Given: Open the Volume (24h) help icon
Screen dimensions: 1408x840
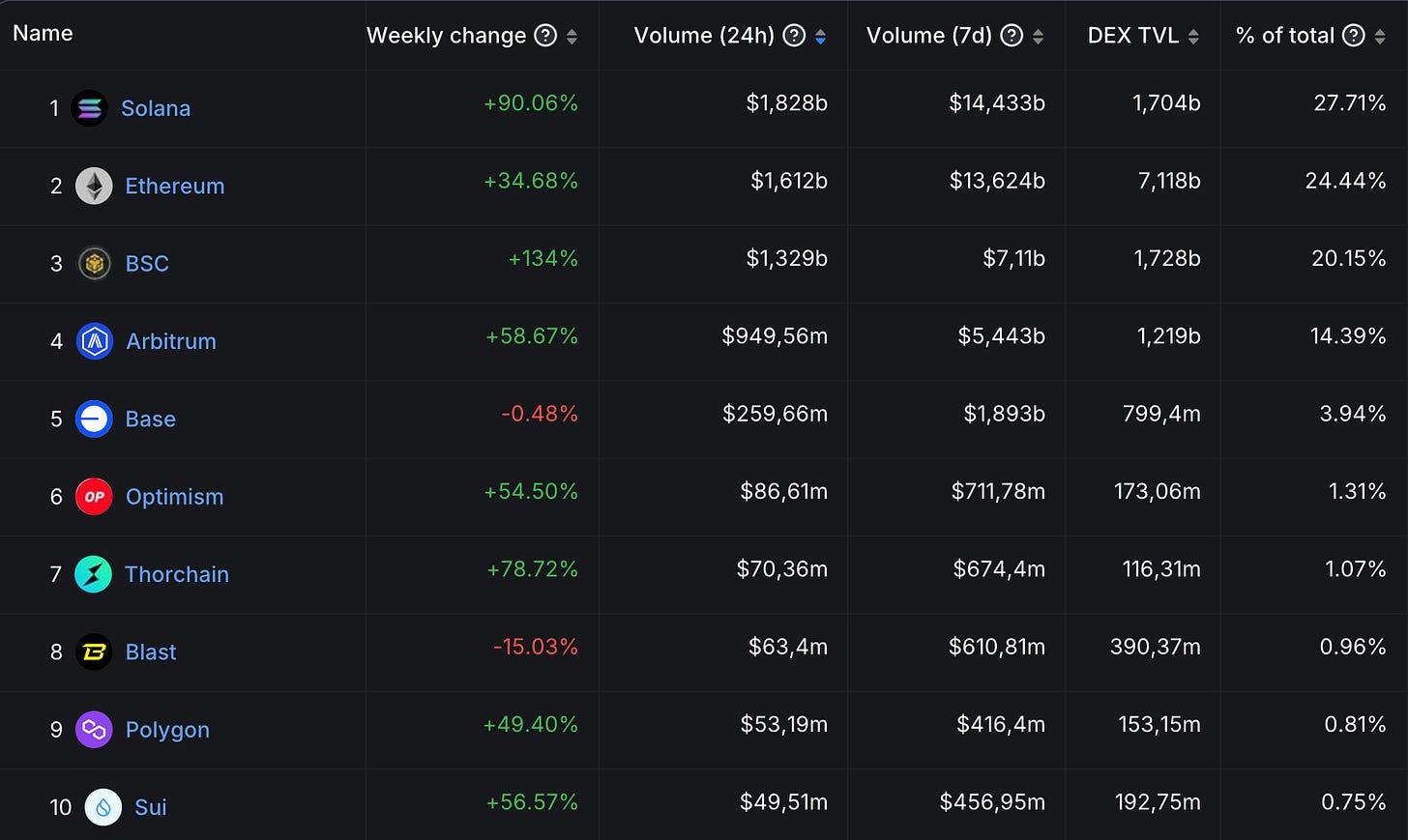Looking at the screenshot, I should (x=794, y=36).
